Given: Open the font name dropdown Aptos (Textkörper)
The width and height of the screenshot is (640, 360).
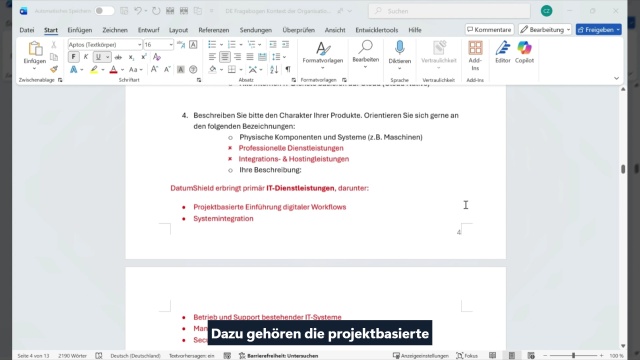Looking at the screenshot, I should point(139,44).
